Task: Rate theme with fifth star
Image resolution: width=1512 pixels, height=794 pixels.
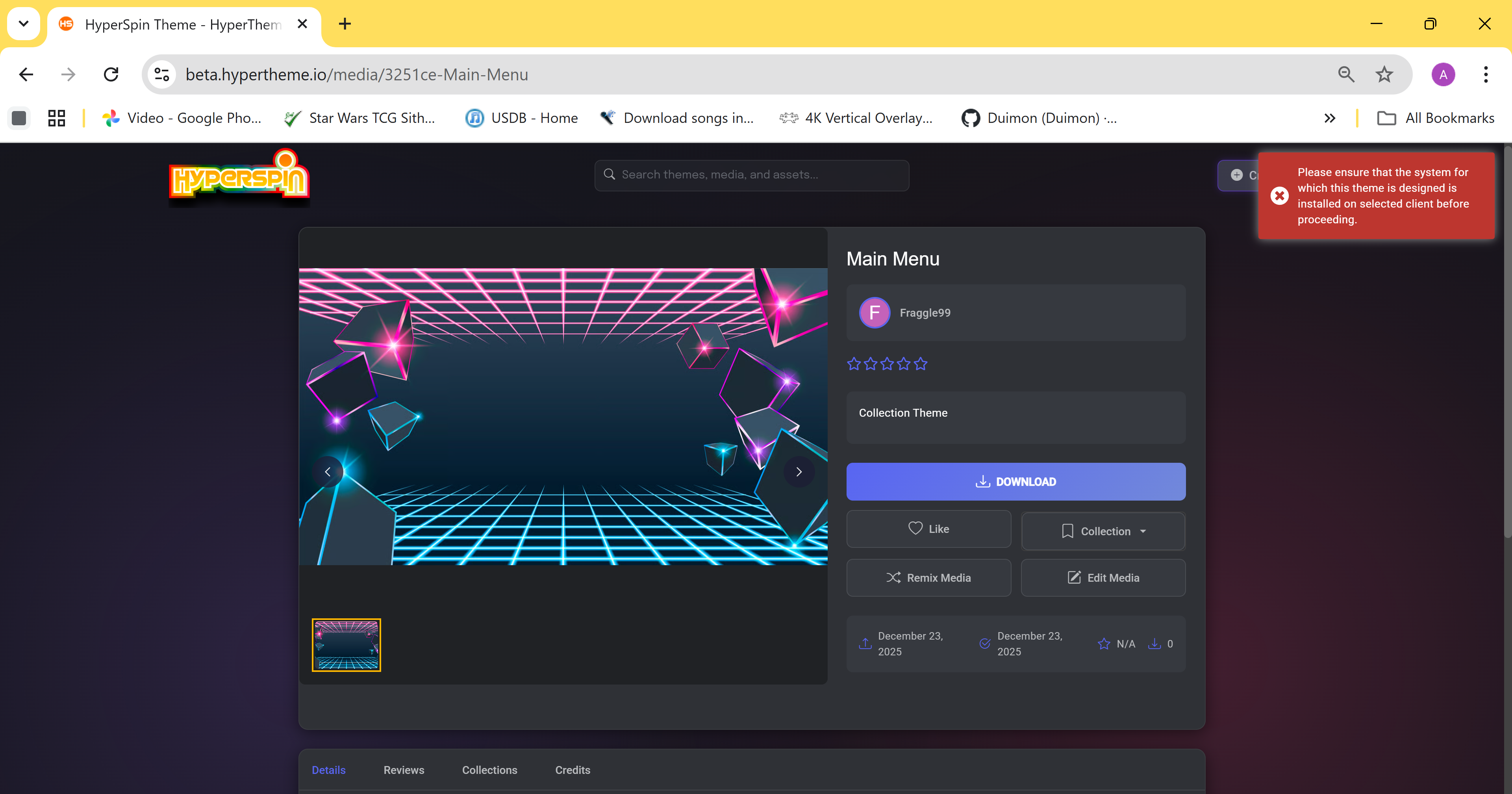Action: [x=920, y=364]
